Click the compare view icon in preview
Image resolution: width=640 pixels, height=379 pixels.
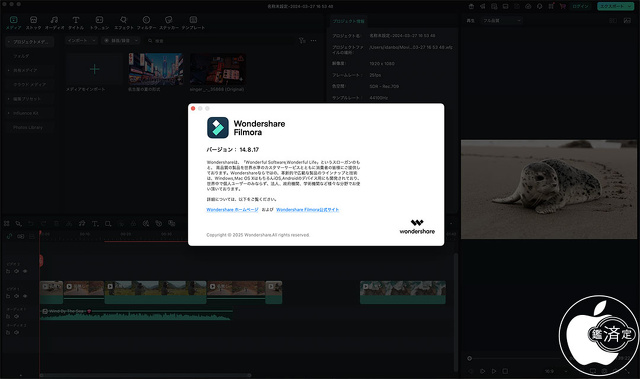click(613, 20)
